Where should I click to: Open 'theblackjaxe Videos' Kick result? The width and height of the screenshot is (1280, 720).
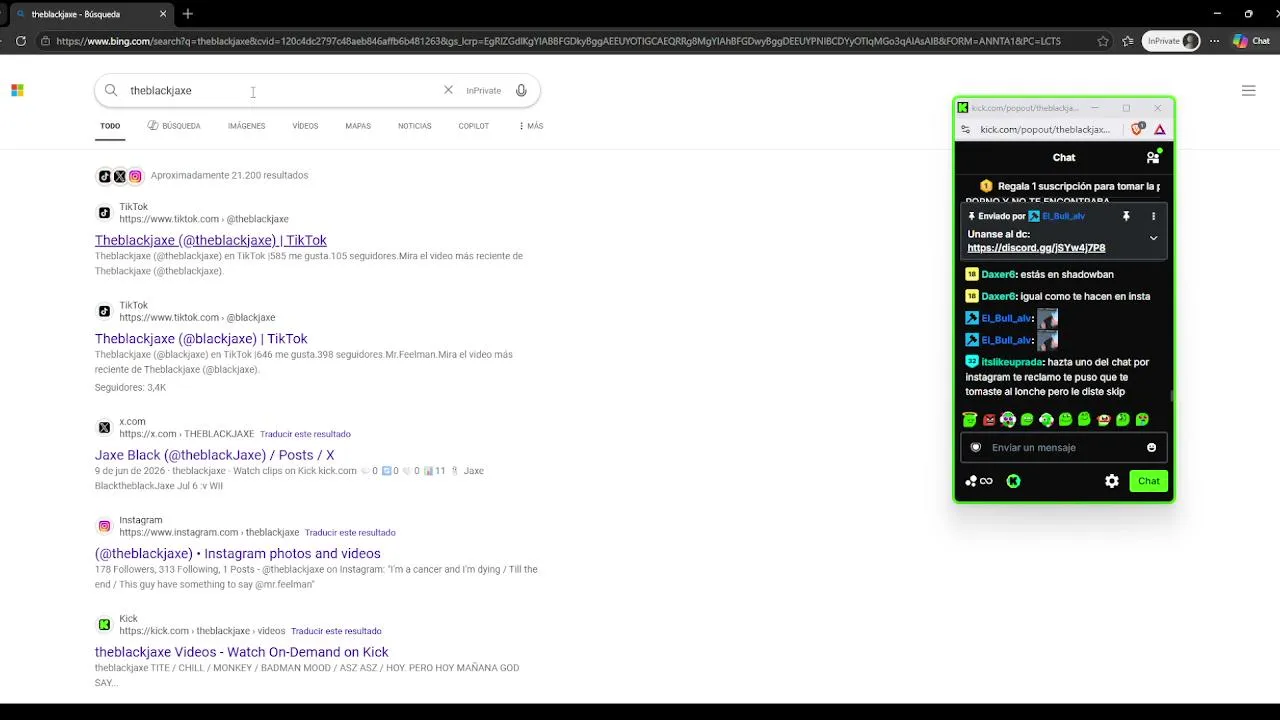click(242, 652)
